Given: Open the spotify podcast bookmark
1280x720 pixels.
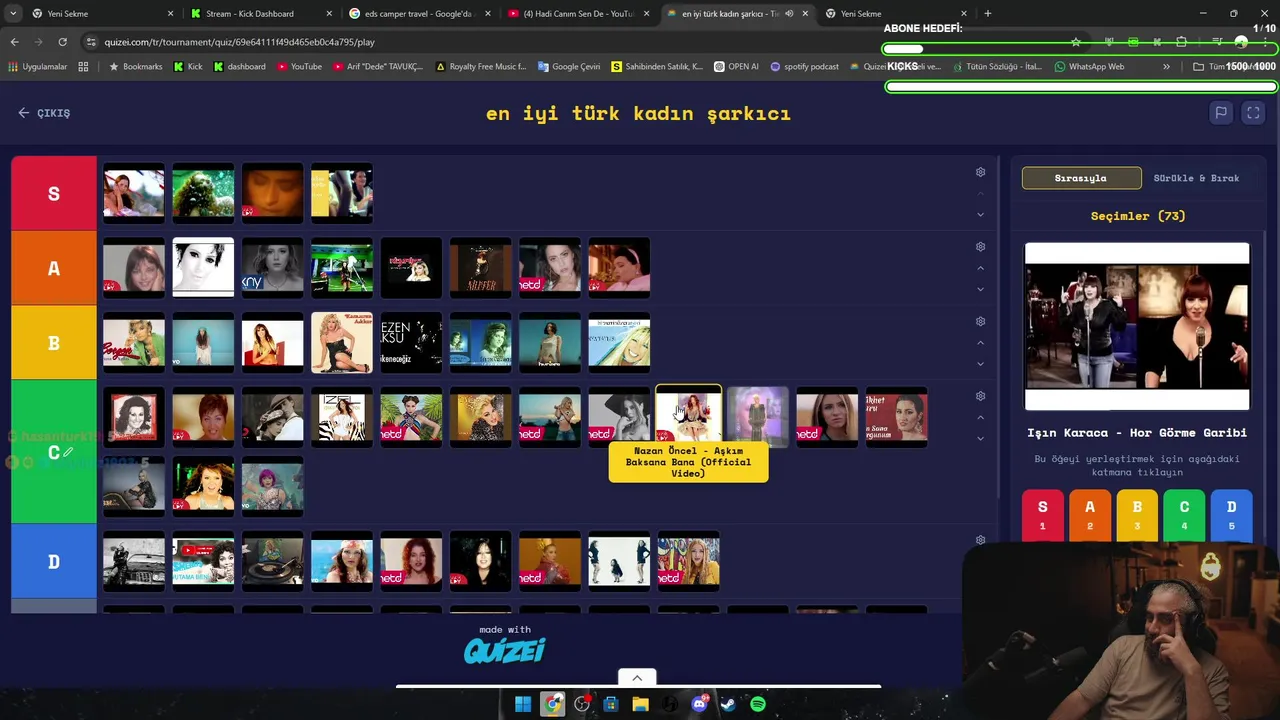Looking at the screenshot, I should [804, 66].
